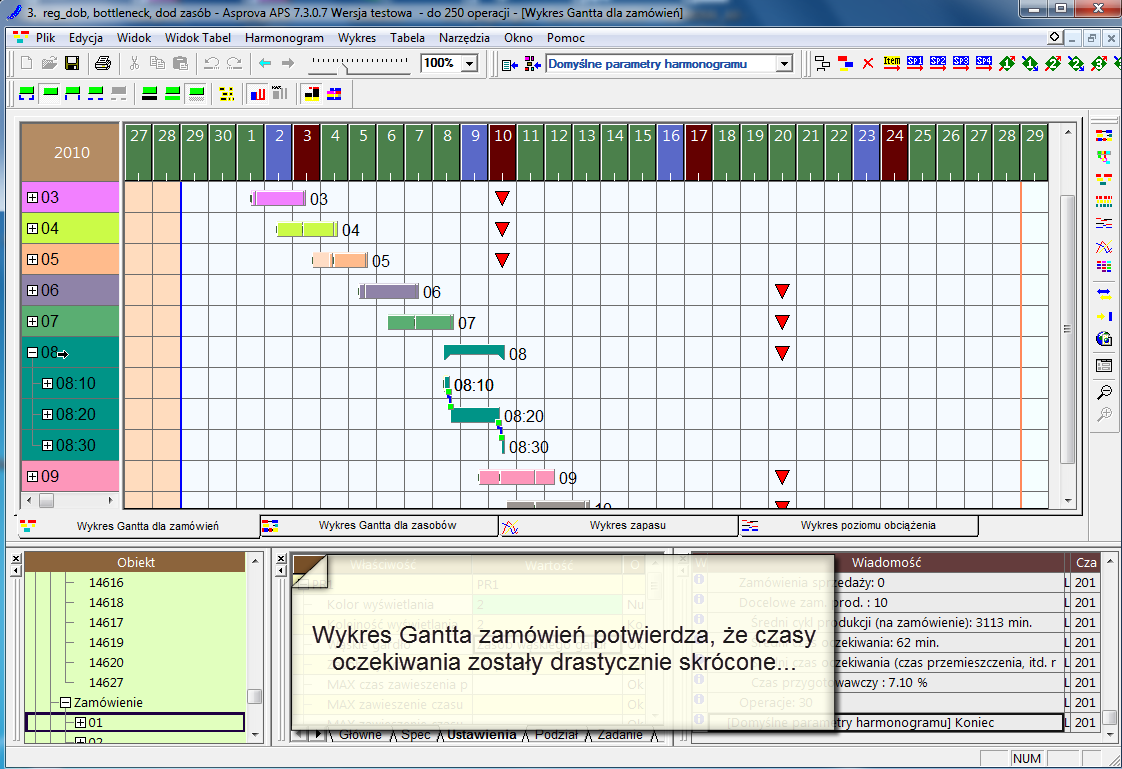Image resolution: width=1122 pixels, height=769 pixels.
Task: Collapse order 08 row
Action: click(32, 352)
